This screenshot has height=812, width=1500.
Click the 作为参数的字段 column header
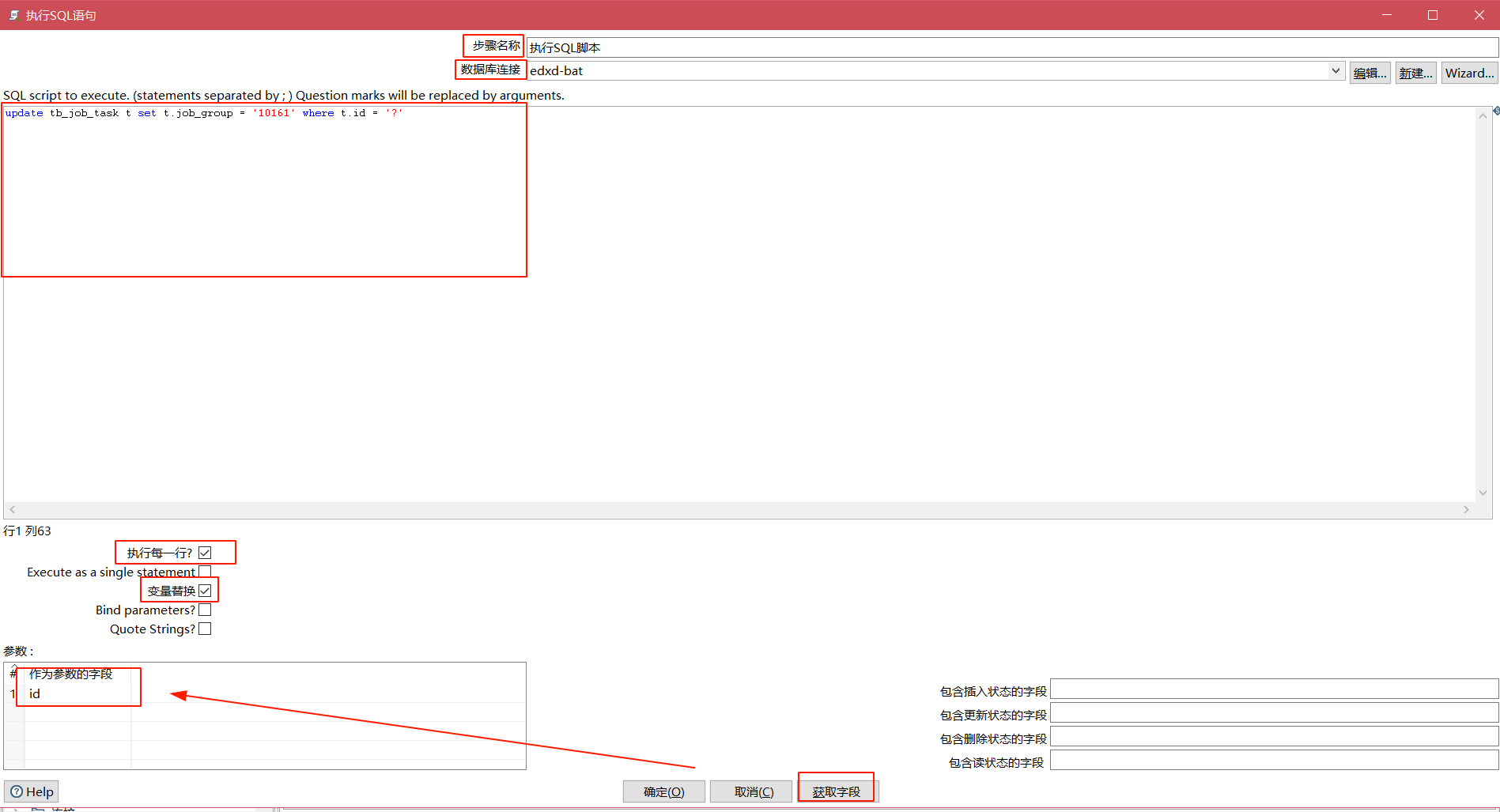pyautogui.click(x=71, y=674)
